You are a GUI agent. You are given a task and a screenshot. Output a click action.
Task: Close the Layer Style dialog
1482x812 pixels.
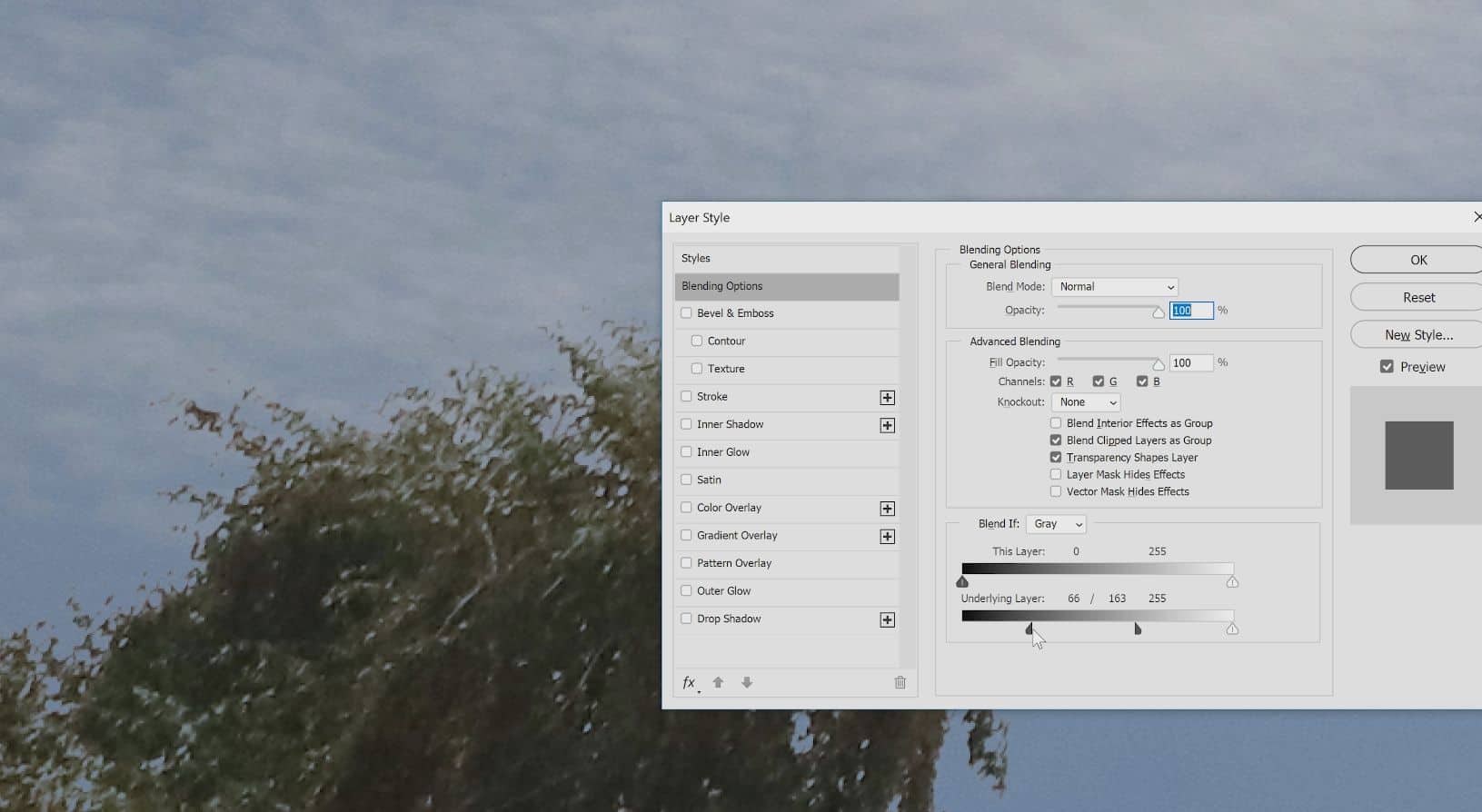1477,217
